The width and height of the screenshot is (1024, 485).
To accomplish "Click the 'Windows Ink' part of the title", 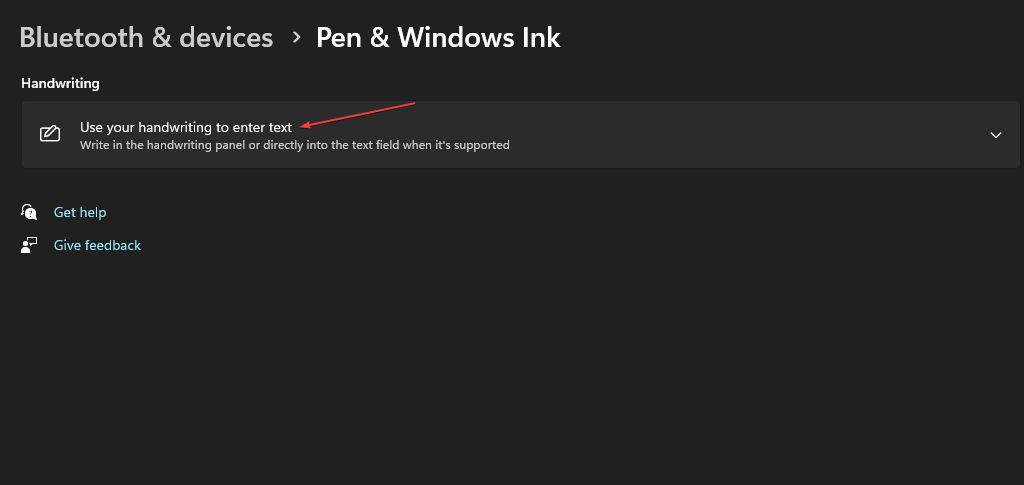I will click(x=479, y=38).
